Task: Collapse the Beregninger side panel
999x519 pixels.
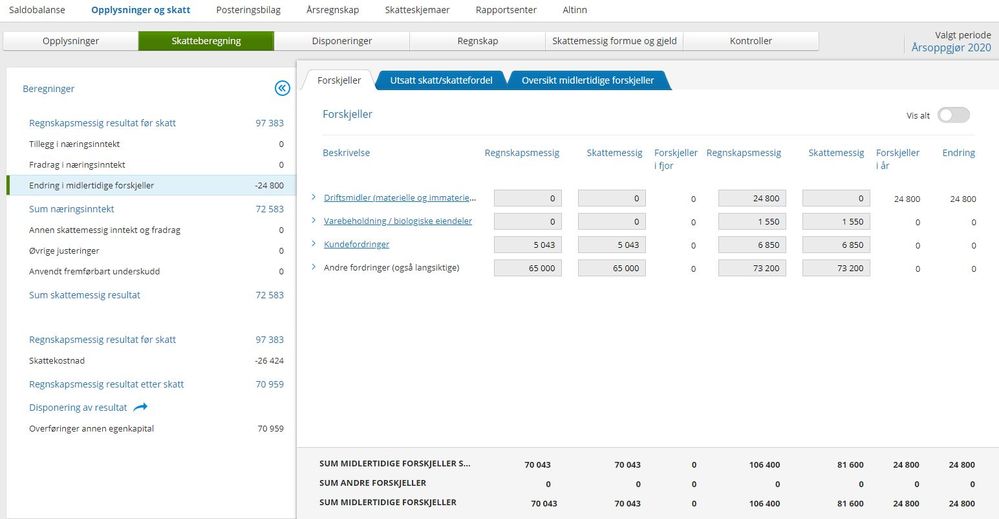Action: click(x=282, y=89)
